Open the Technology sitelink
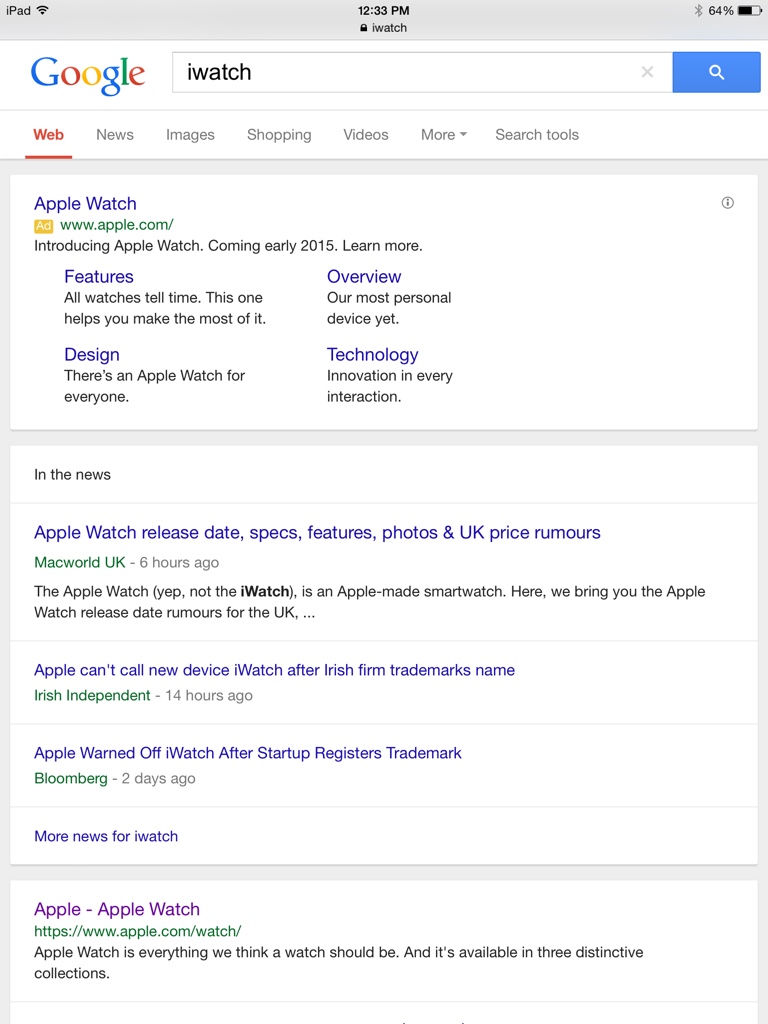This screenshot has width=768, height=1024. [x=372, y=355]
